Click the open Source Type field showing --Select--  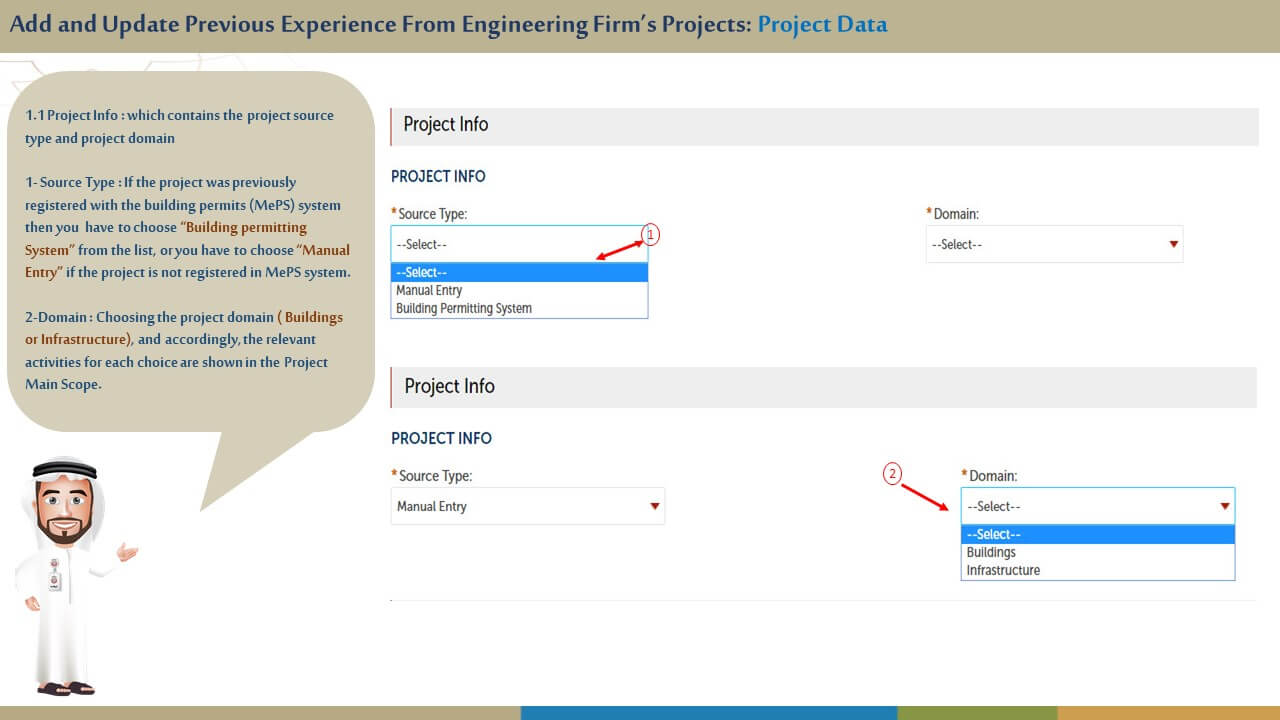coord(518,244)
